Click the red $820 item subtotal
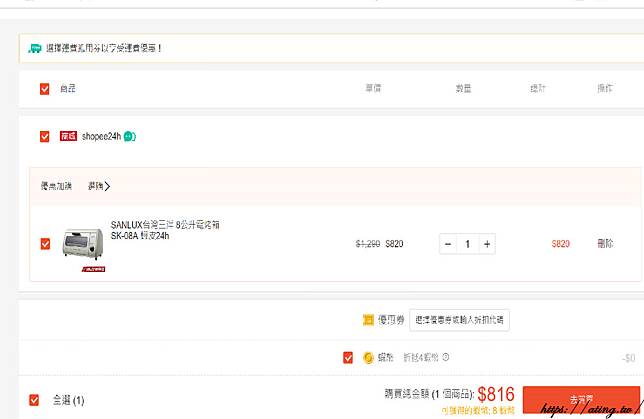Viewport: 644px width, 419px height. (560, 244)
